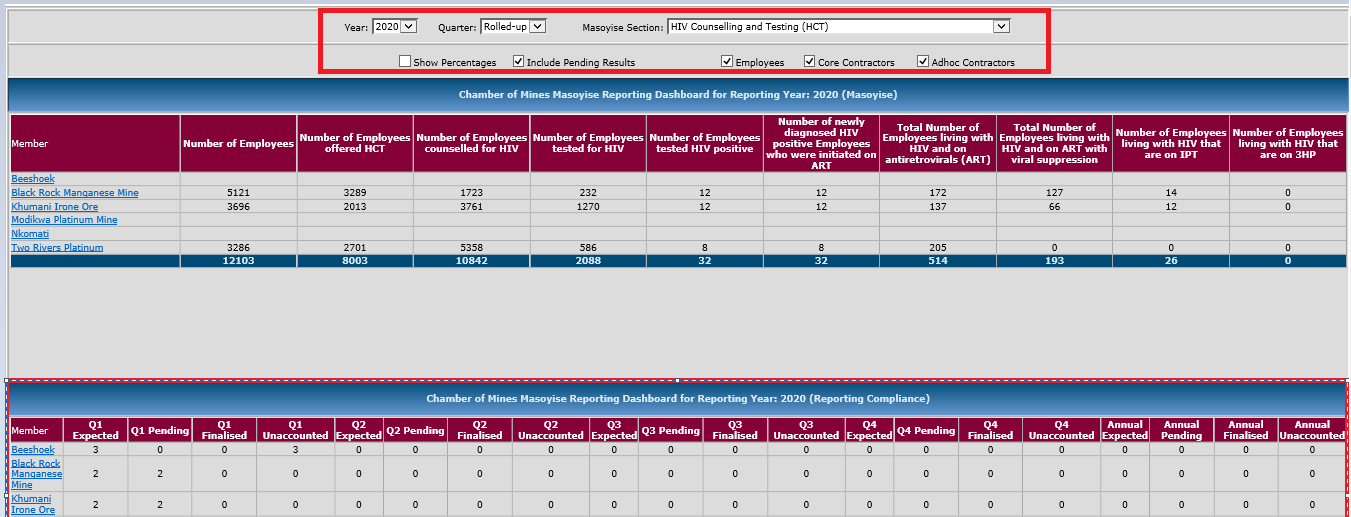Uncheck the Employees checkbox
This screenshot has height=517, width=1351.
(727, 61)
